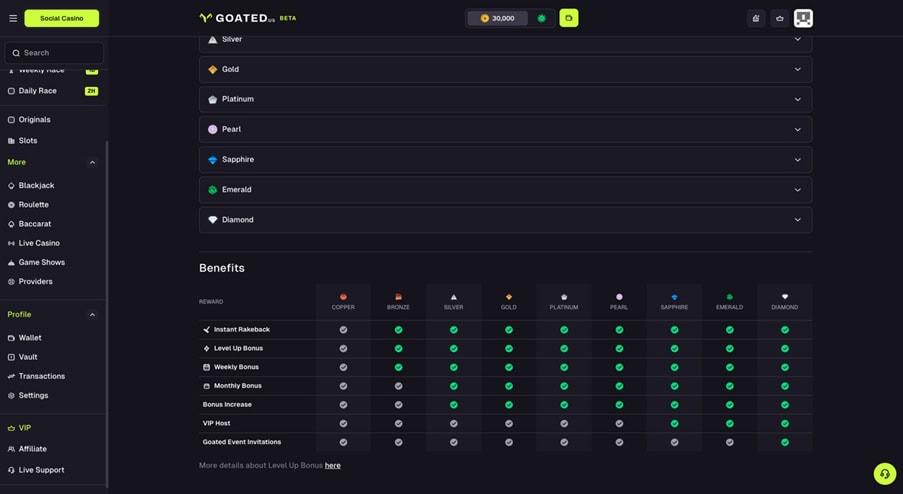Expand the Pearl tier chevron
This screenshot has height=494, width=903.
798,130
